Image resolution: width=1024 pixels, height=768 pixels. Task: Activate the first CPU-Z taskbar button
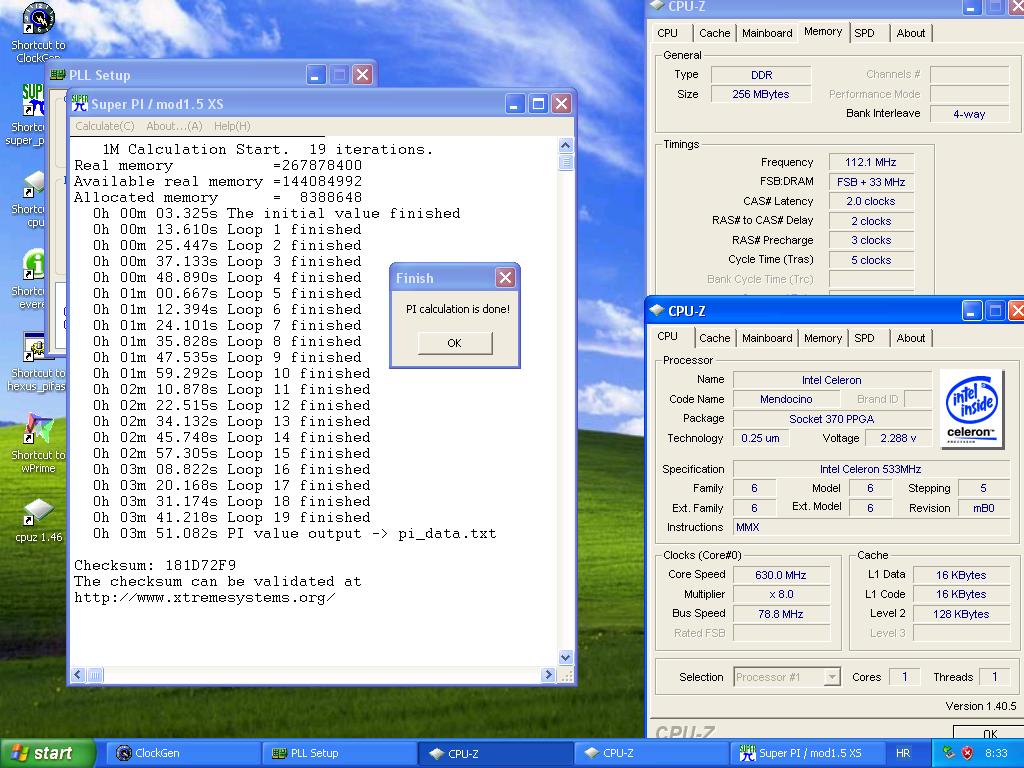(x=495, y=753)
